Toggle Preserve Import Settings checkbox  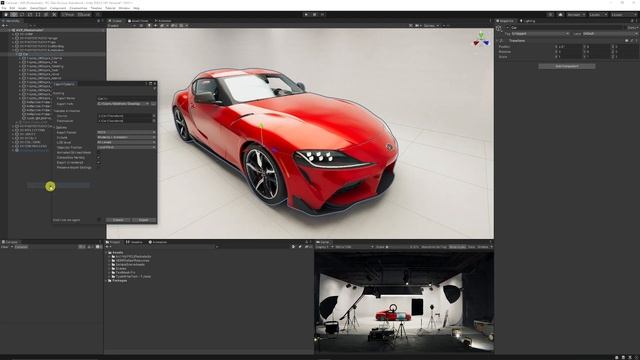[x=98, y=167]
